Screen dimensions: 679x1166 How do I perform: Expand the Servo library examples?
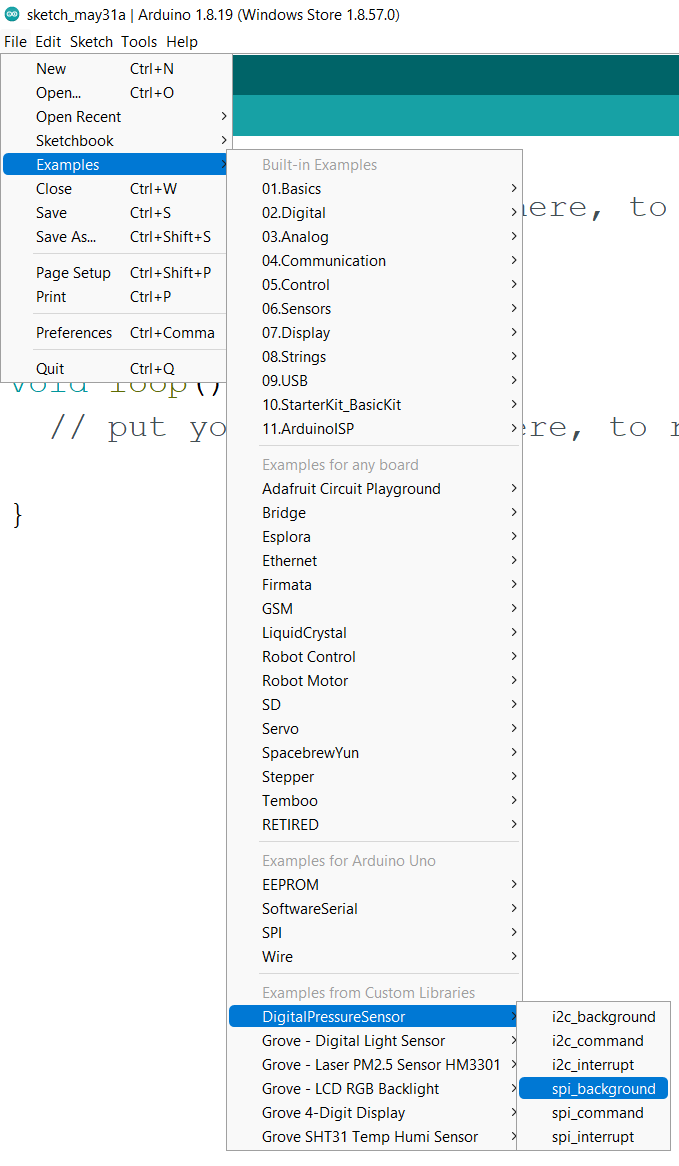(x=374, y=729)
